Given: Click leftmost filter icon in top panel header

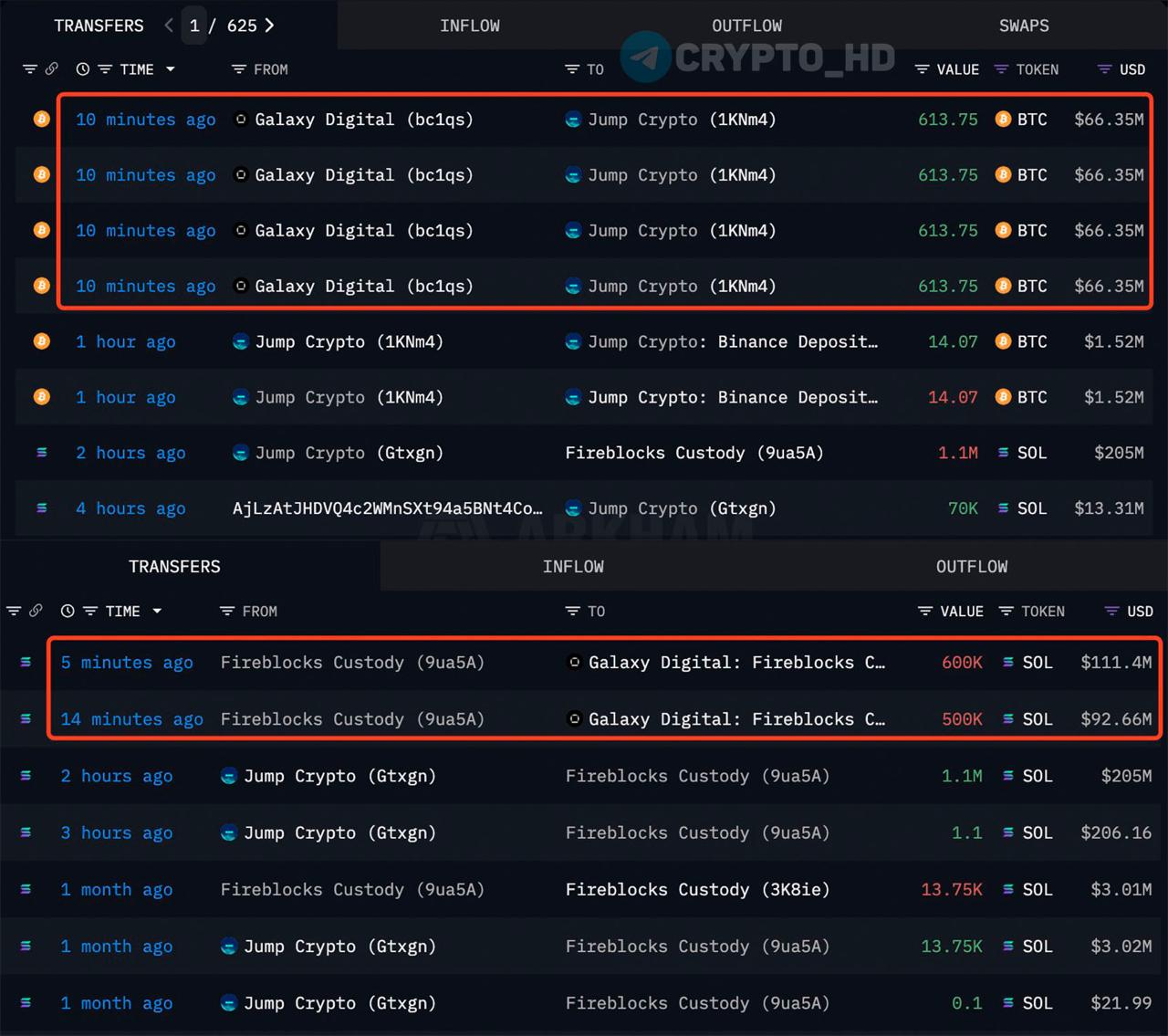Looking at the screenshot, I should [30, 69].
